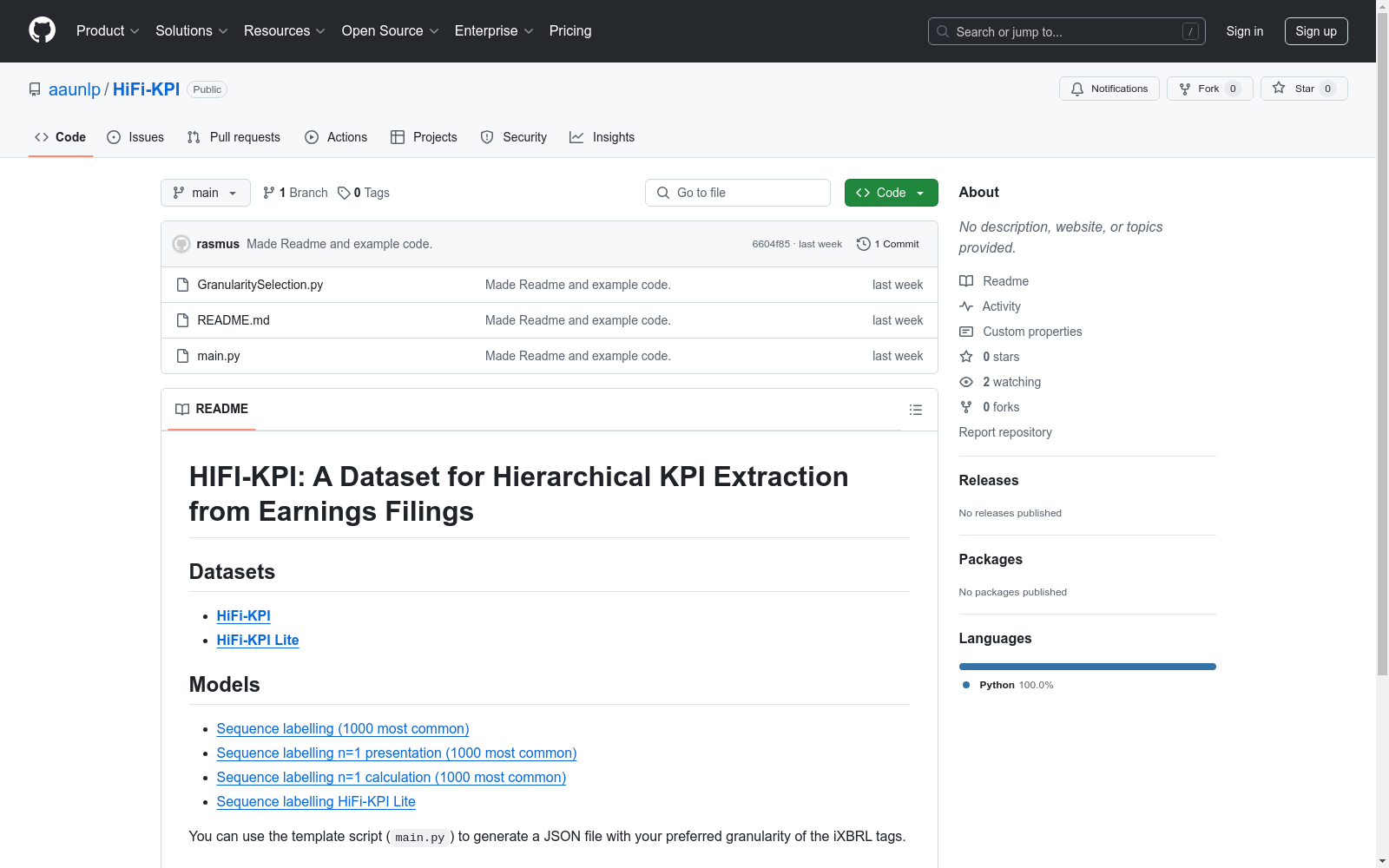Click the blue Python language bar
The height and width of the screenshot is (868, 1389).
pyautogui.click(x=1087, y=667)
